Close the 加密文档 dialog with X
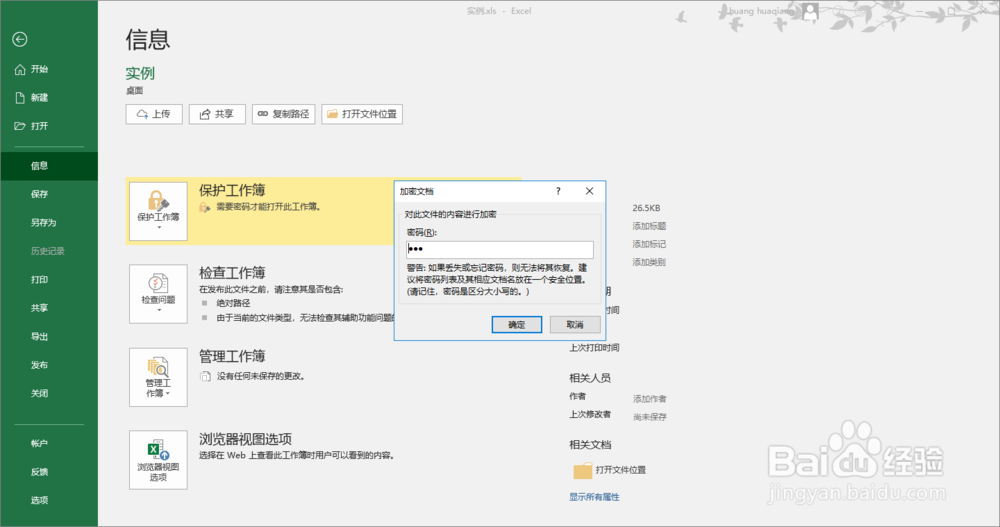 (x=589, y=191)
